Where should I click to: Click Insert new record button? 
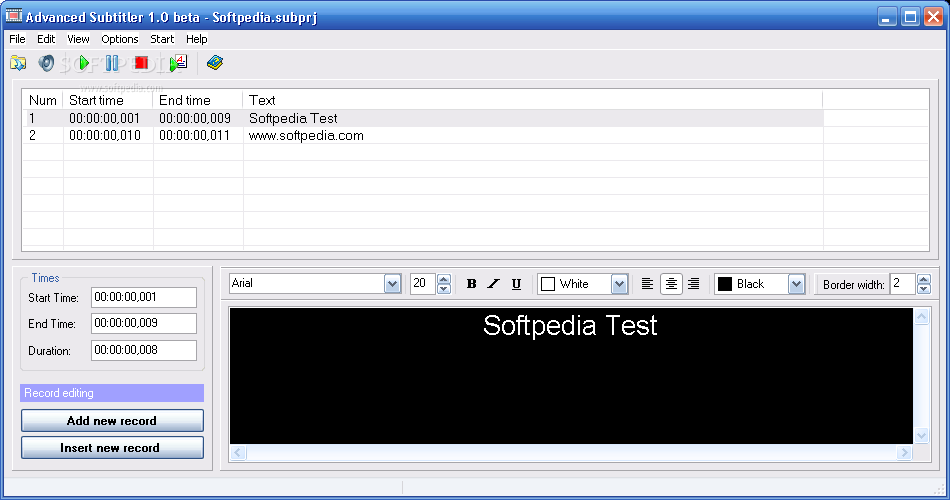112,448
